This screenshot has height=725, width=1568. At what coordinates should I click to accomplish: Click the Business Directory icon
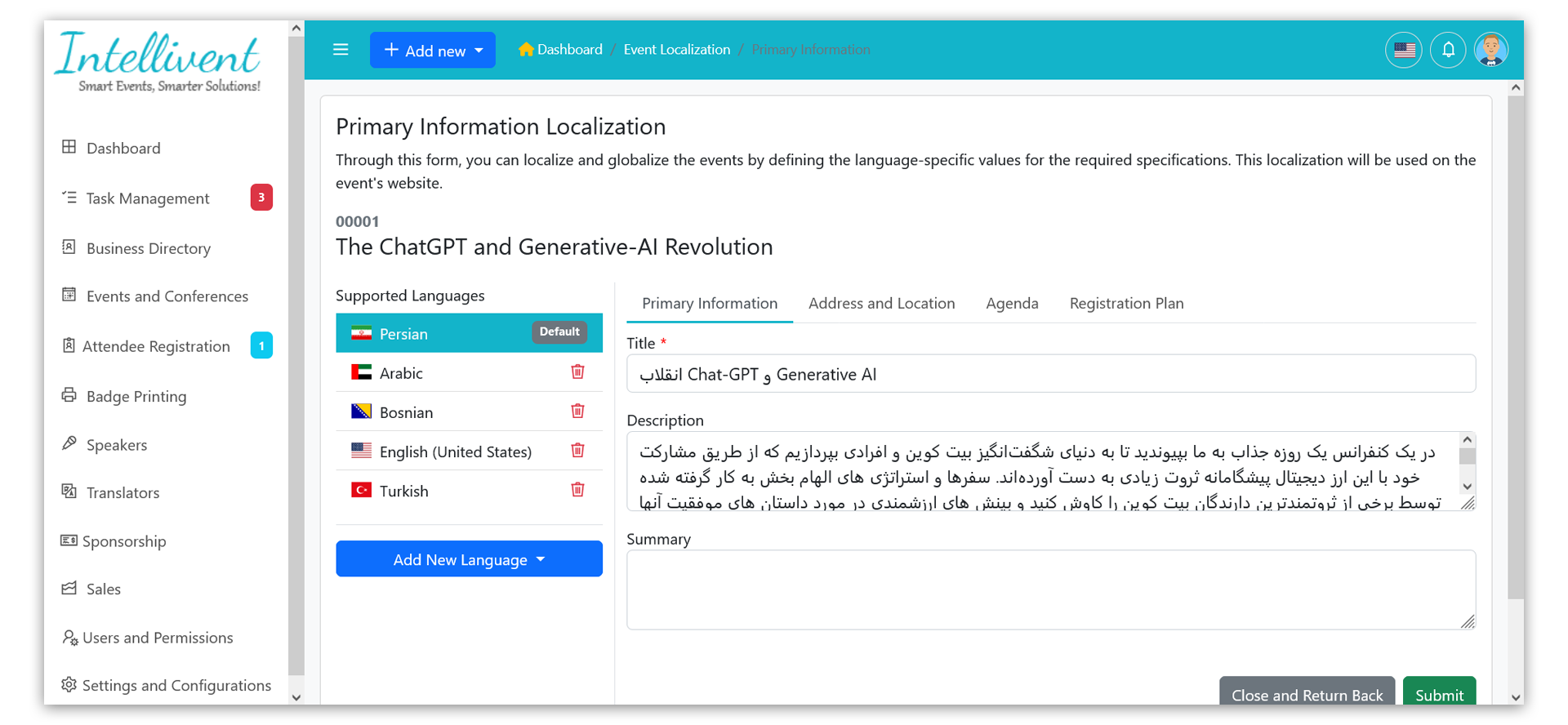[69, 247]
